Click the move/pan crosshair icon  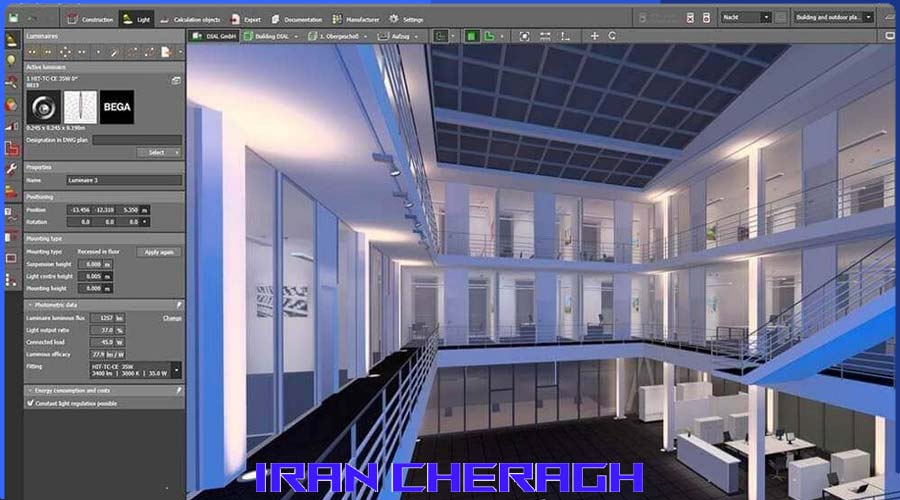coord(595,36)
